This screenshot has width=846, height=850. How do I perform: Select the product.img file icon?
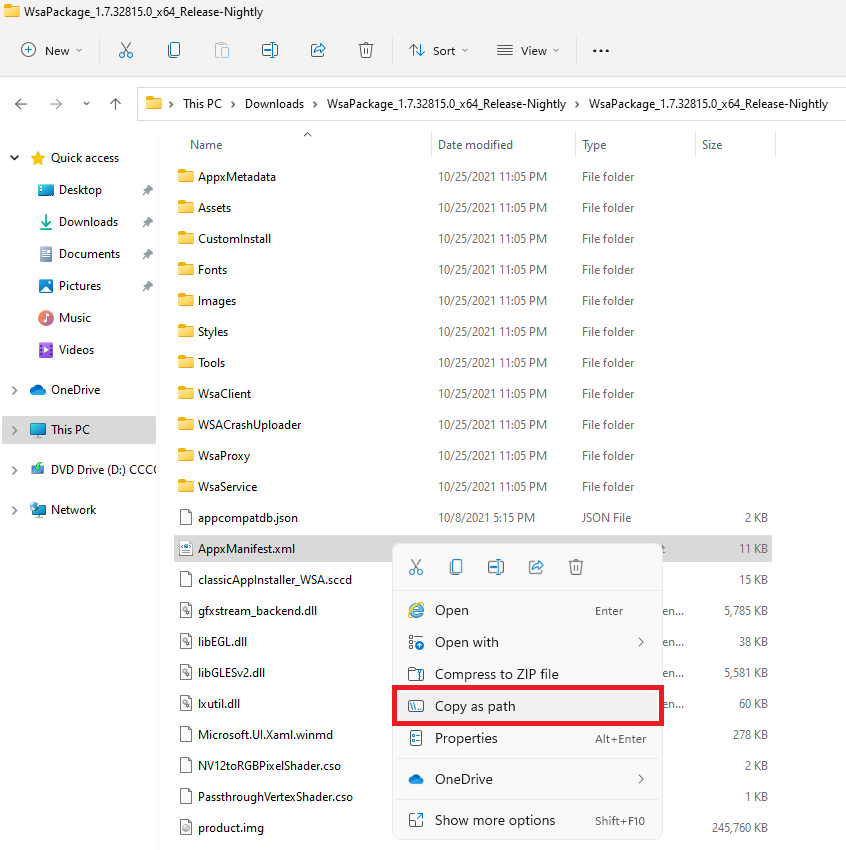pyautogui.click(x=186, y=827)
